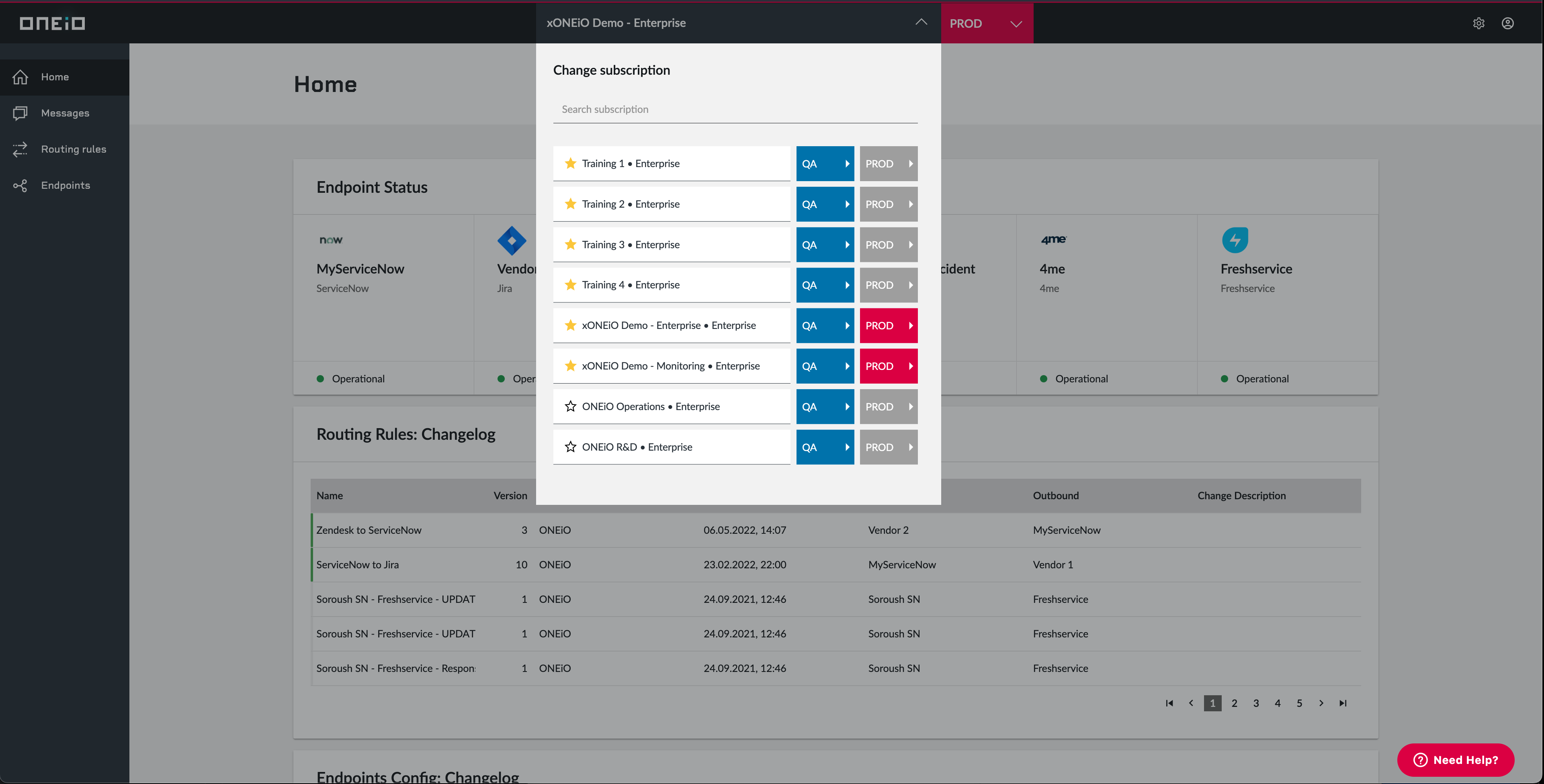Open QA environment for Training 1

click(825, 163)
